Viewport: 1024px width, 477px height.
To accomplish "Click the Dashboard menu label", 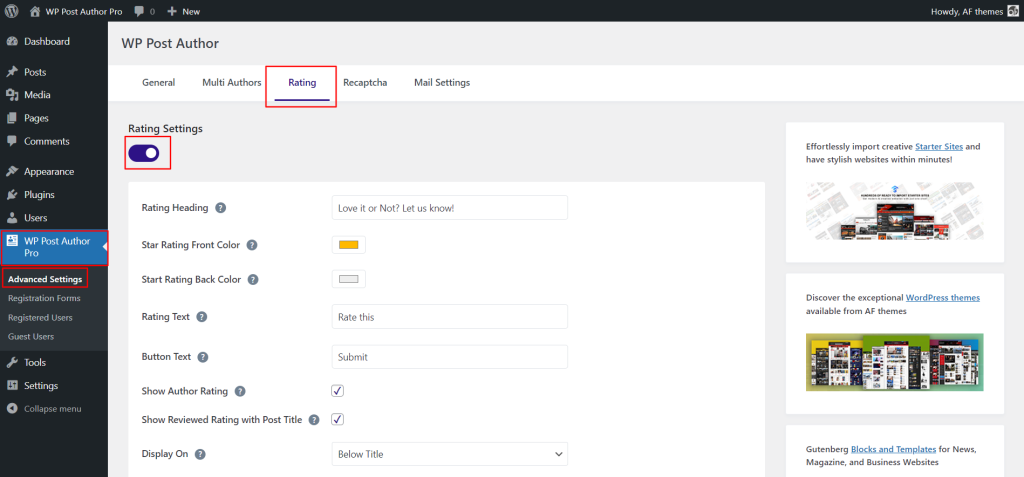I will 47,41.
